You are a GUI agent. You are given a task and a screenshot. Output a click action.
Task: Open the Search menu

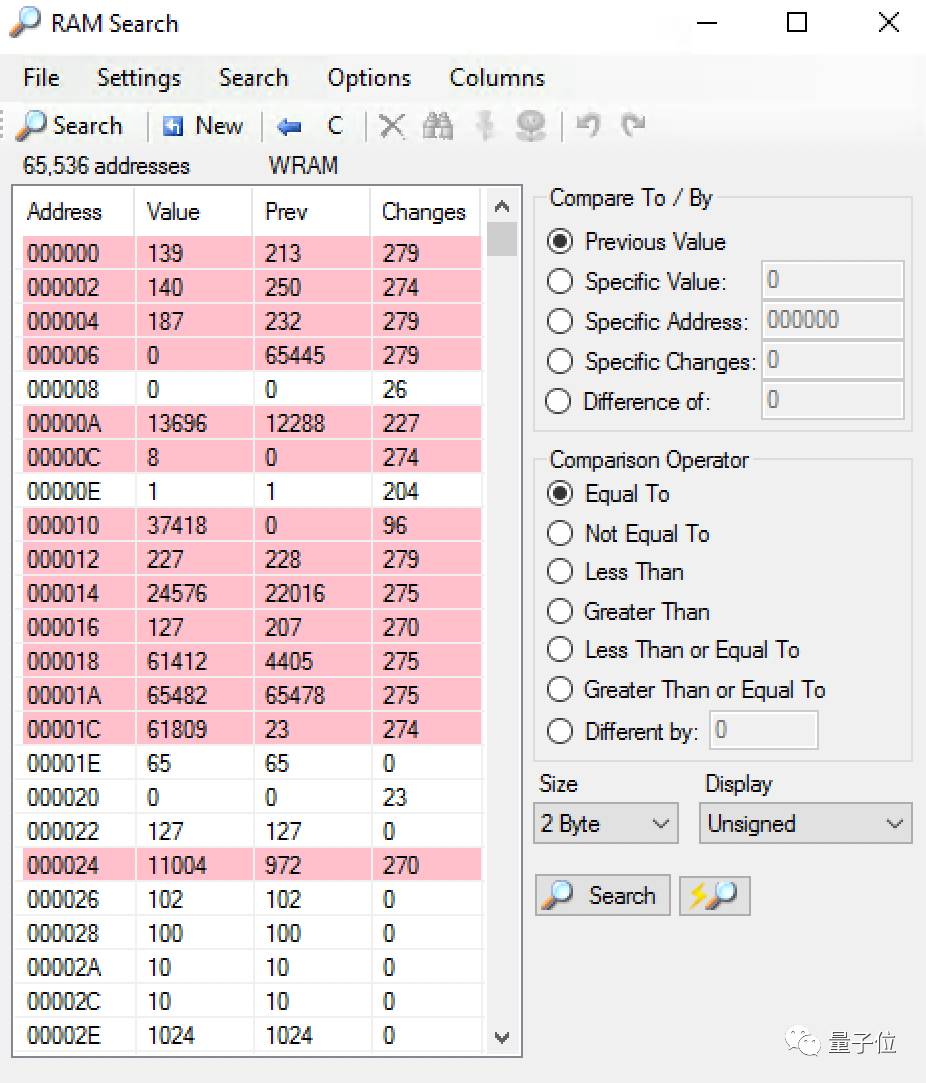[x=253, y=77]
